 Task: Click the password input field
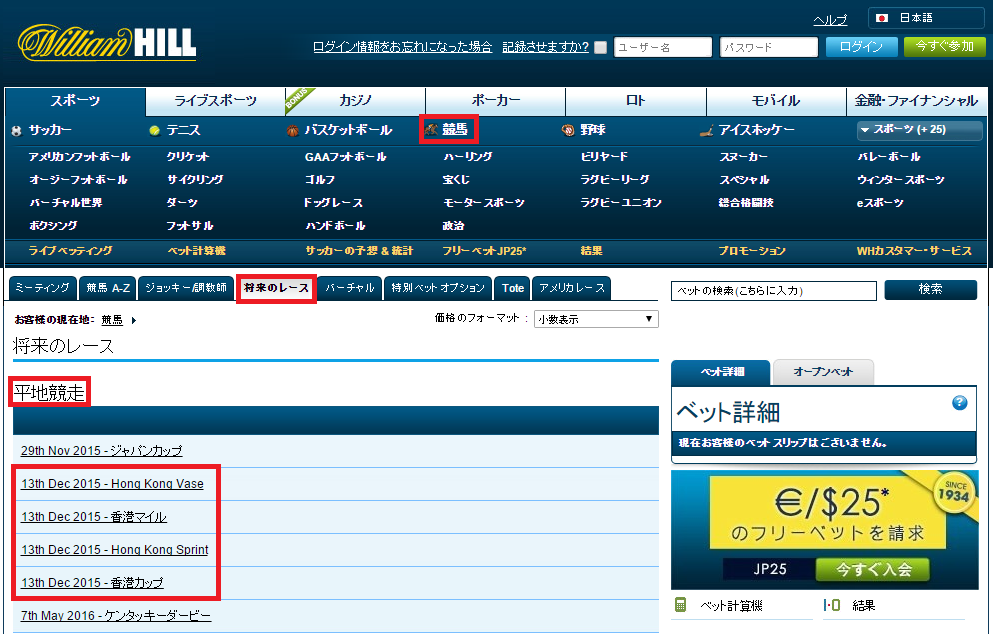click(x=769, y=47)
